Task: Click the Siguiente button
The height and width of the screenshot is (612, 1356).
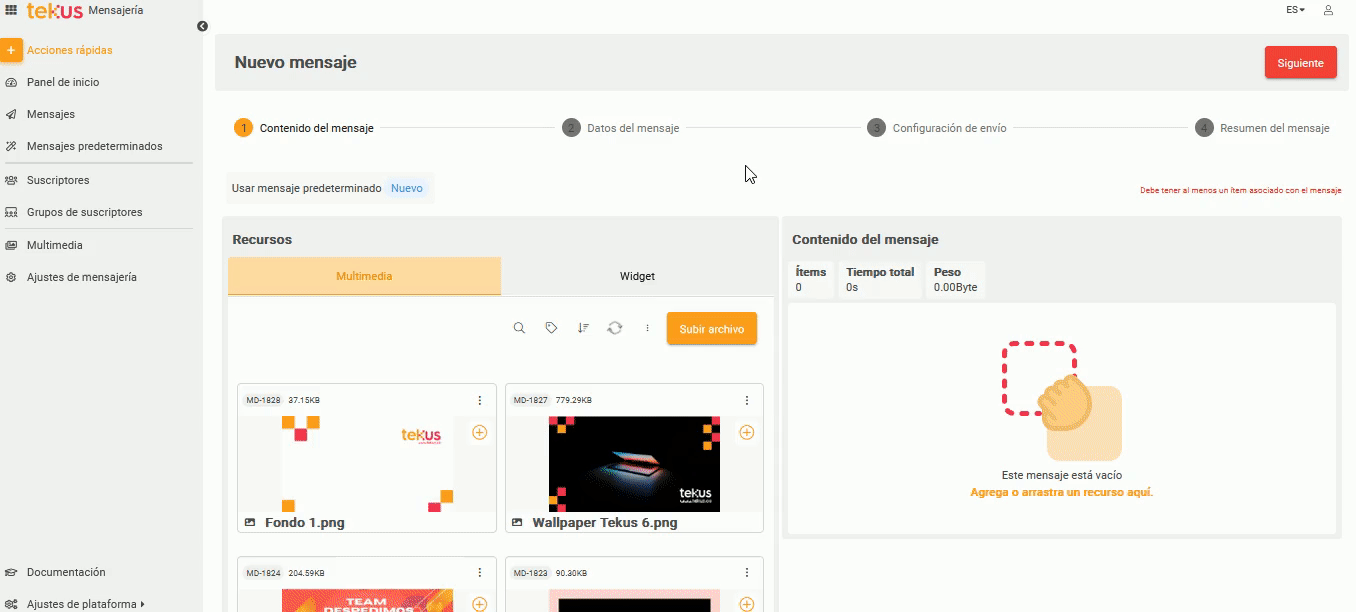Action: 1300,62
